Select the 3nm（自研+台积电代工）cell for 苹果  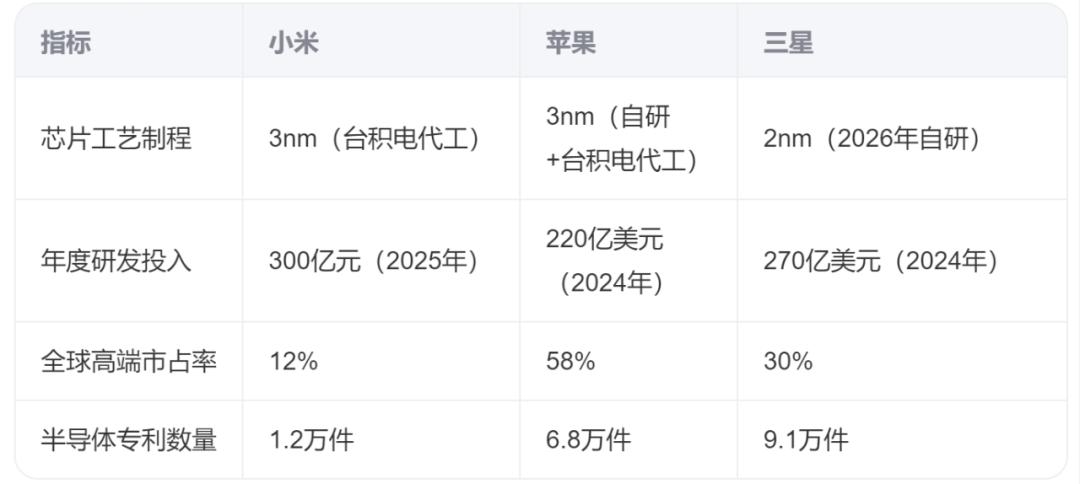(622, 139)
